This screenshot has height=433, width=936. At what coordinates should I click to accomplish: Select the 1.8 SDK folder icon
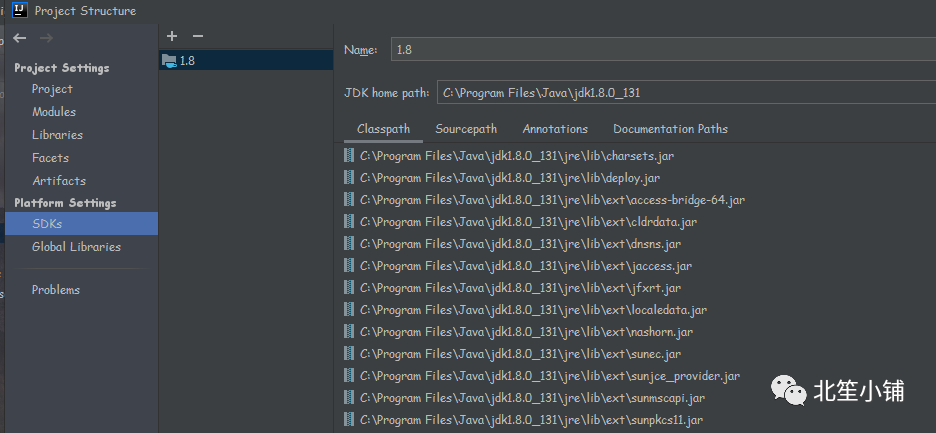(170, 61)
